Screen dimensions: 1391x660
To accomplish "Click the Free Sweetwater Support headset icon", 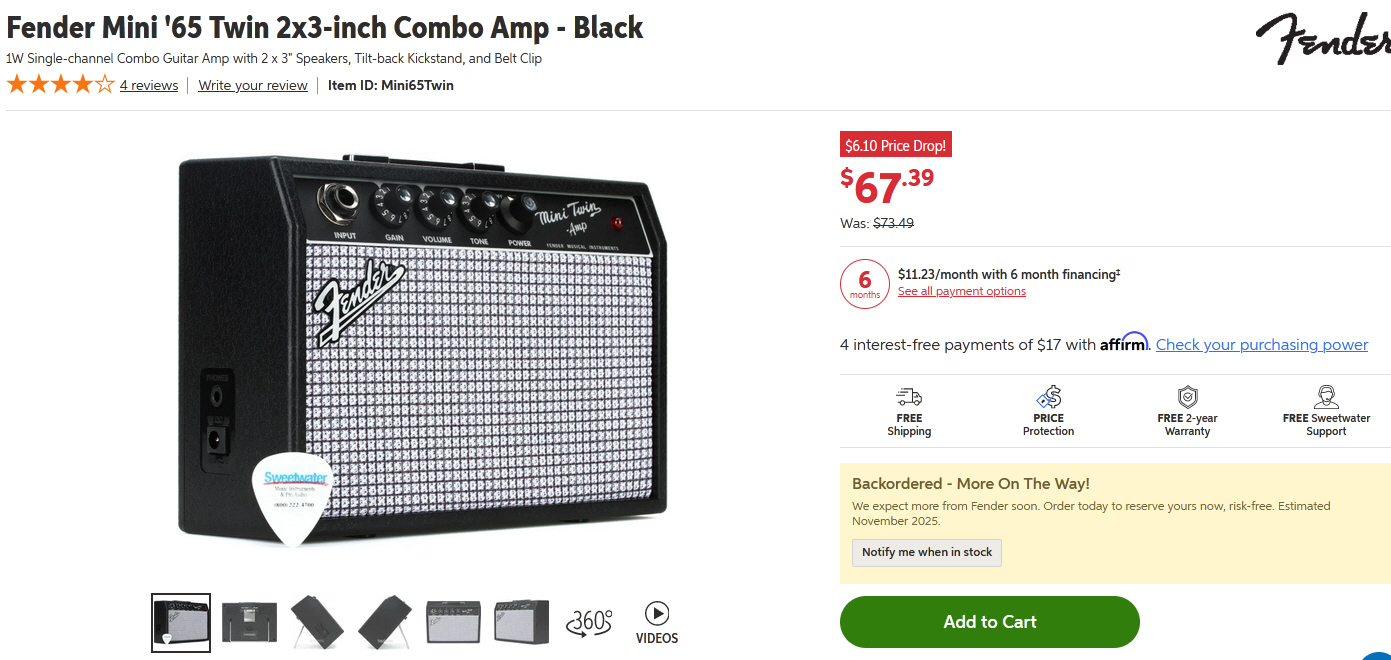I will 1326,397.
